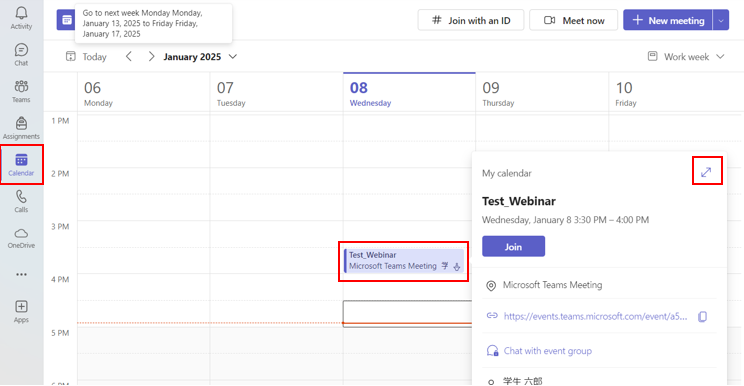The height and width of the screenshot is (386, 744).
Task: Open New meeting options arrow
Action: pos(721,20)
